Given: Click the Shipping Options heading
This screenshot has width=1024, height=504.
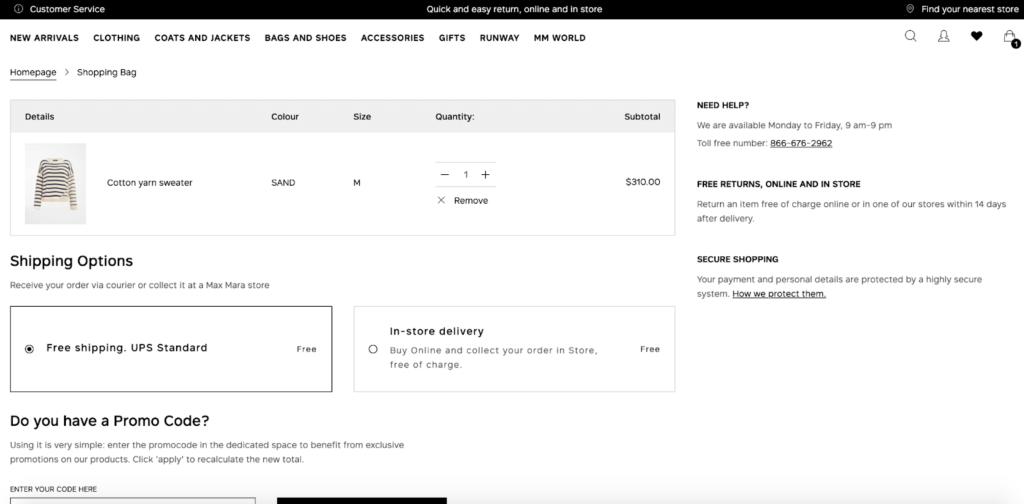Looking at the screenshot, I should pyautogui.click(x=71, y=261).
